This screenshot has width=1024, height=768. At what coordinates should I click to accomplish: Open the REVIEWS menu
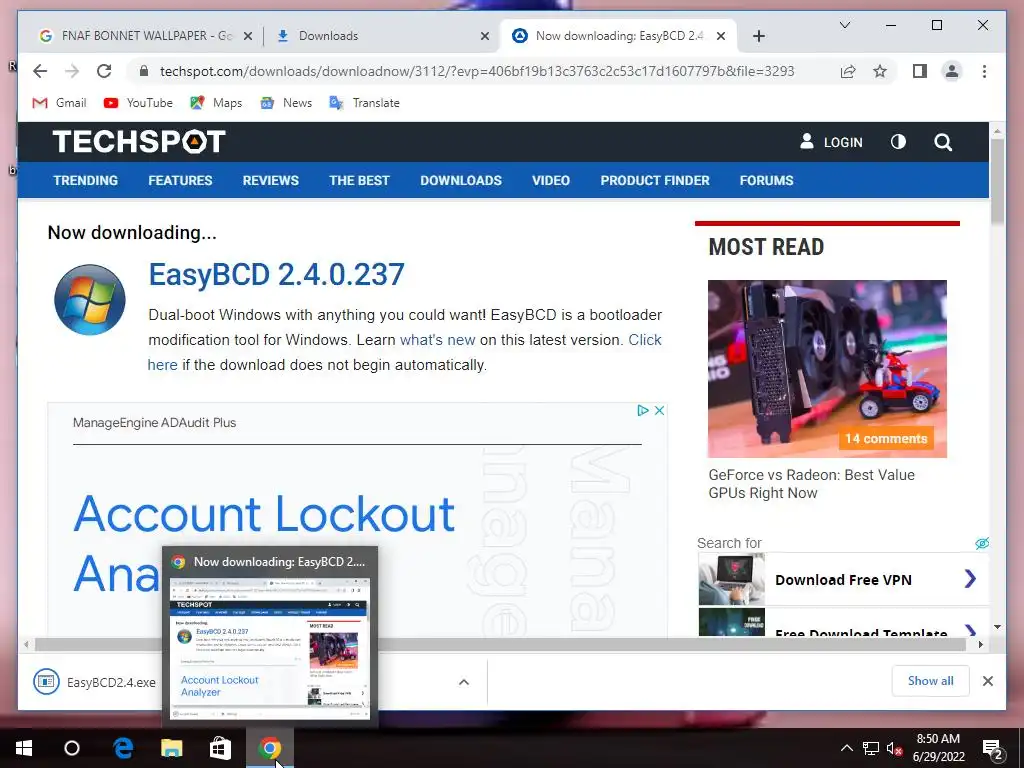270,180
